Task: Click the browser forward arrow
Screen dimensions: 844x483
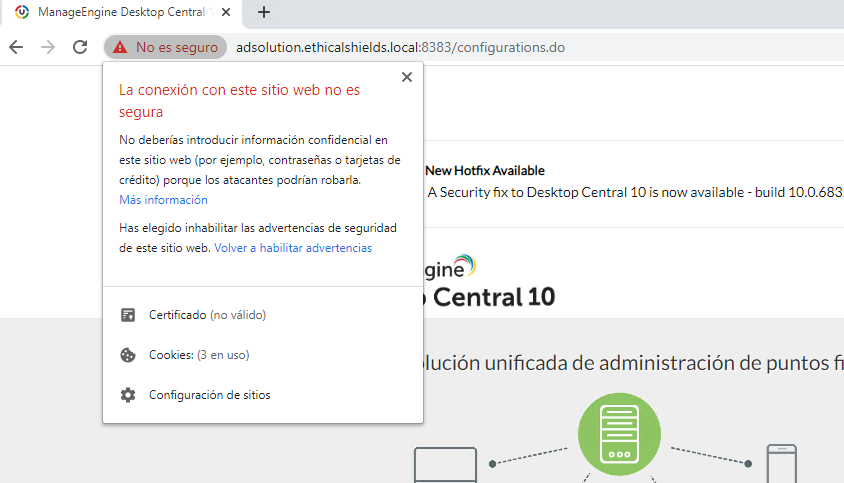Action: [48, 47]
